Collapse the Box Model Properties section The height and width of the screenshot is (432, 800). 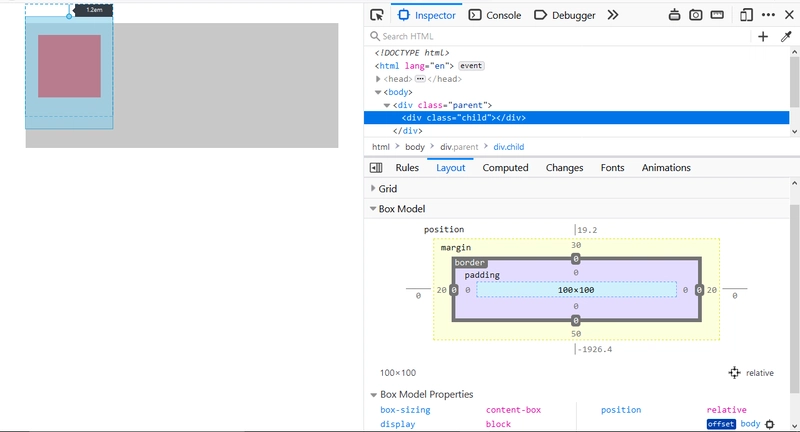tap(374, 395)
